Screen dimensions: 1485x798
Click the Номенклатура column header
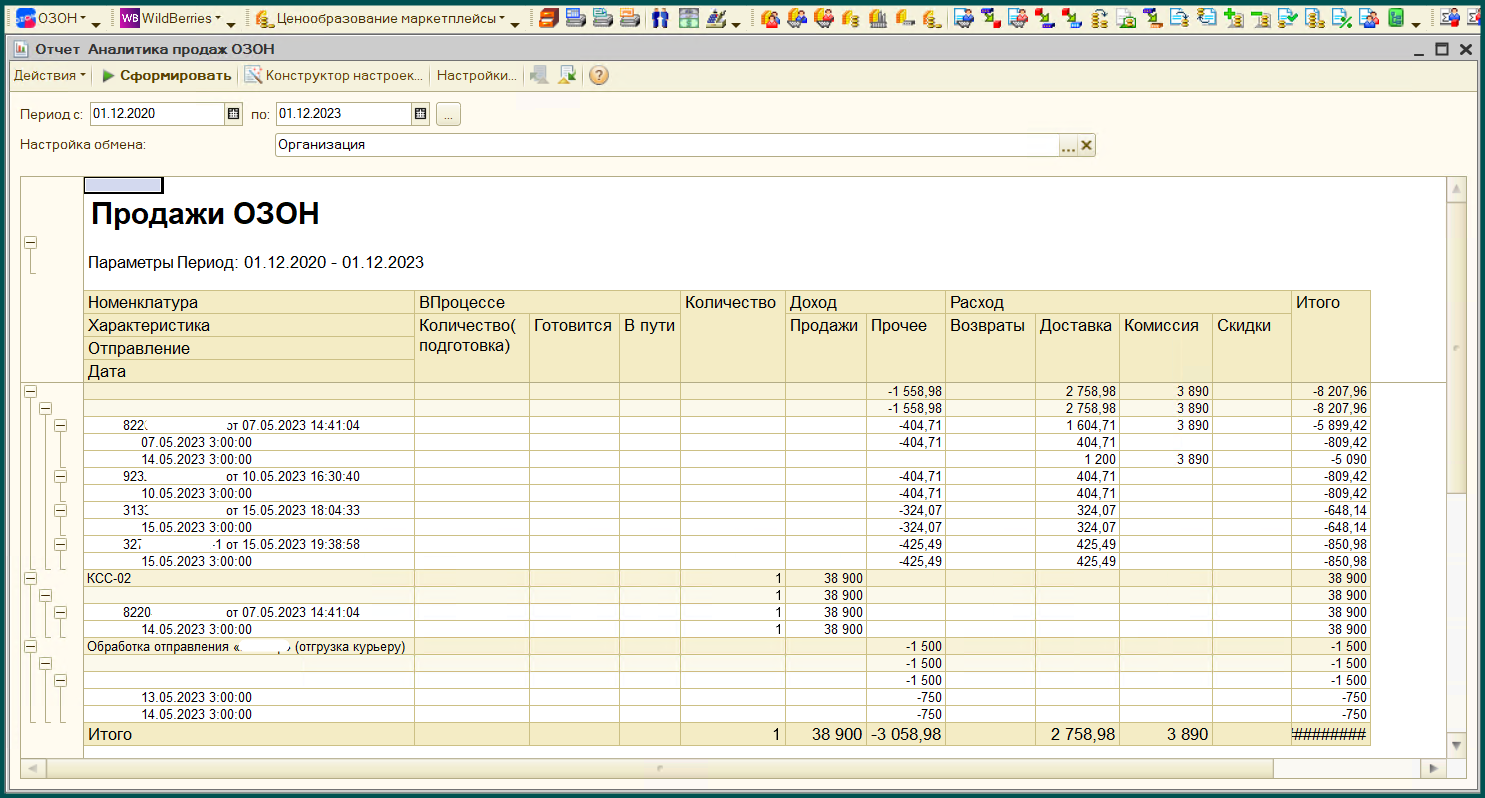coord(249,302)
